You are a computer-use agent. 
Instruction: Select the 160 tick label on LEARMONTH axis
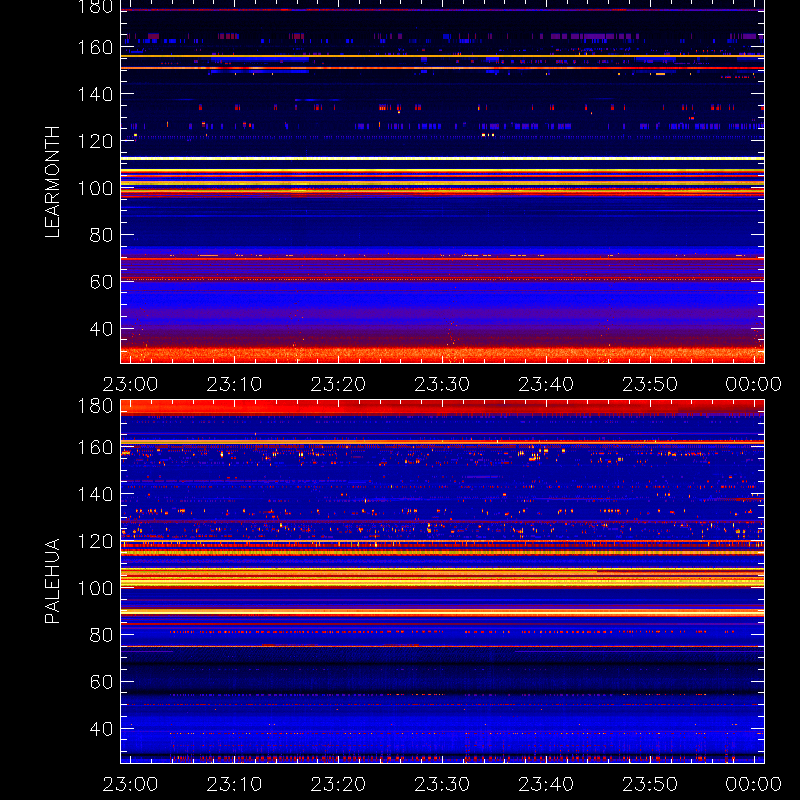[95, 47]
